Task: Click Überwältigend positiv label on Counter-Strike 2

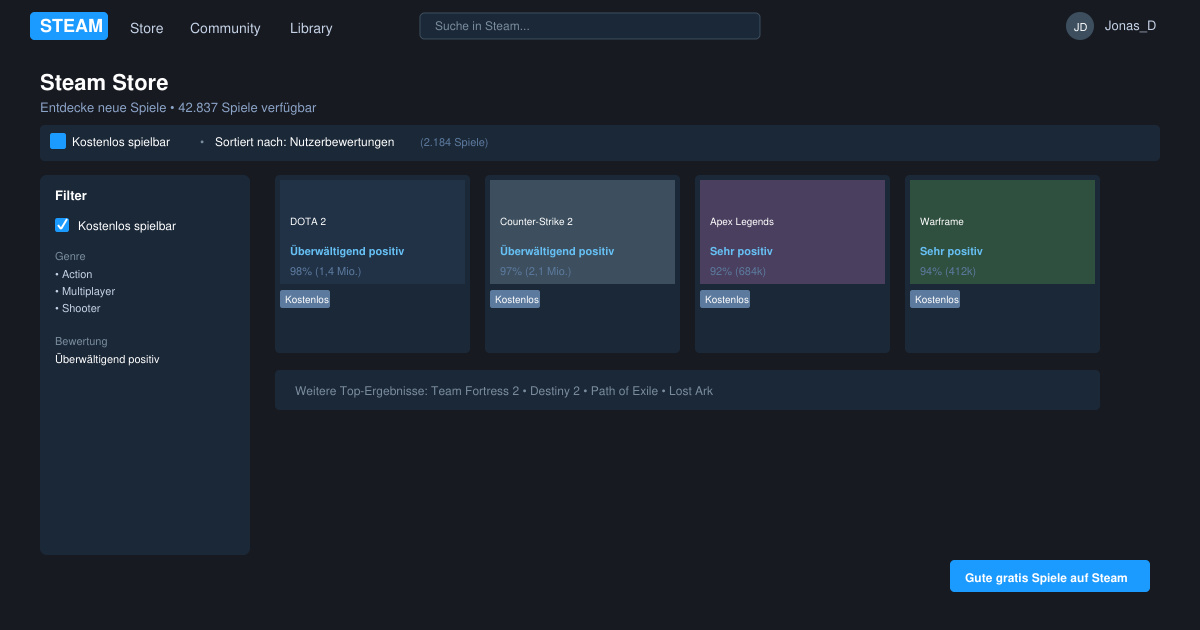Action: point(557,251)
